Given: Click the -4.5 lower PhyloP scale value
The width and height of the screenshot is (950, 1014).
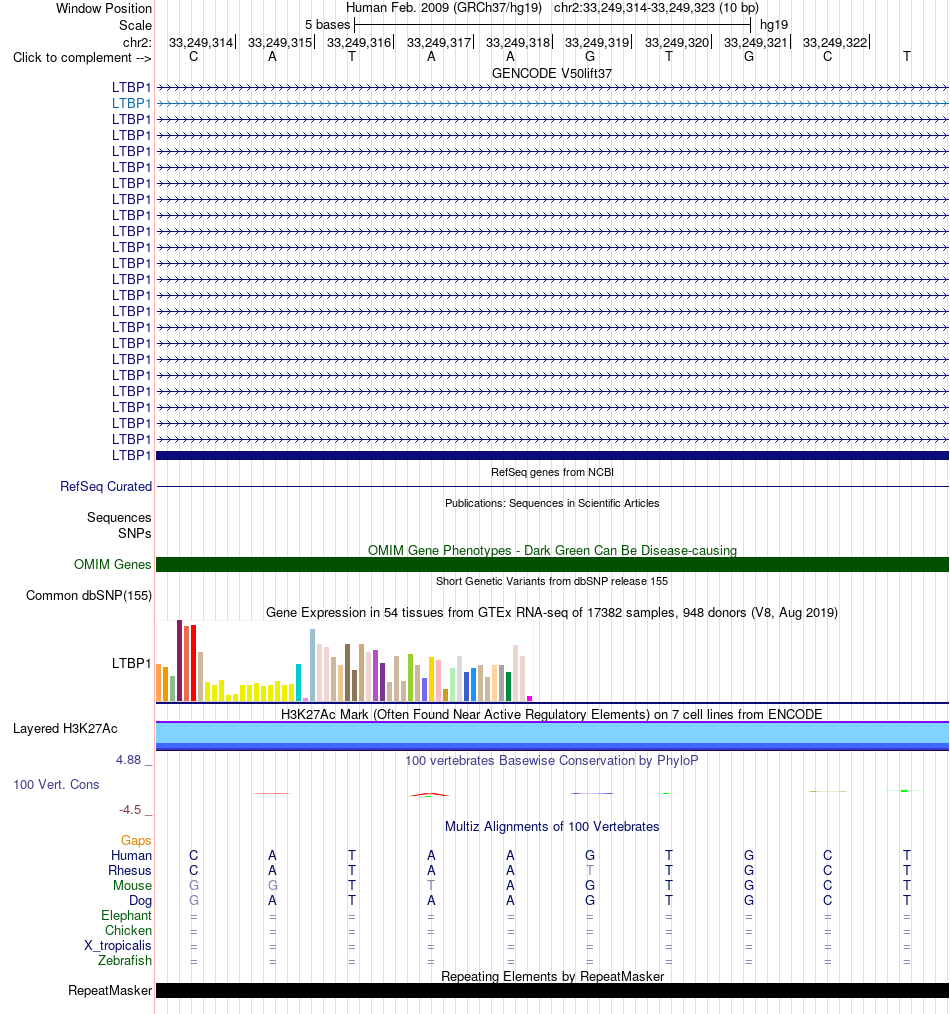Looking at the screenshot, I should coord(130,810).
